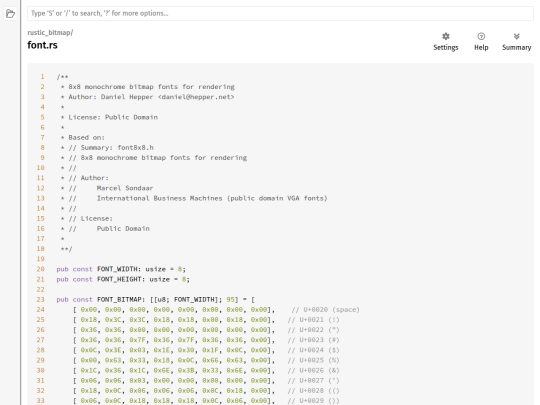Image resolution: width=540 pixels, height=405 pixels.
Task: Click 'International Business Machines' comment line
Action: [x=212, y=198]
